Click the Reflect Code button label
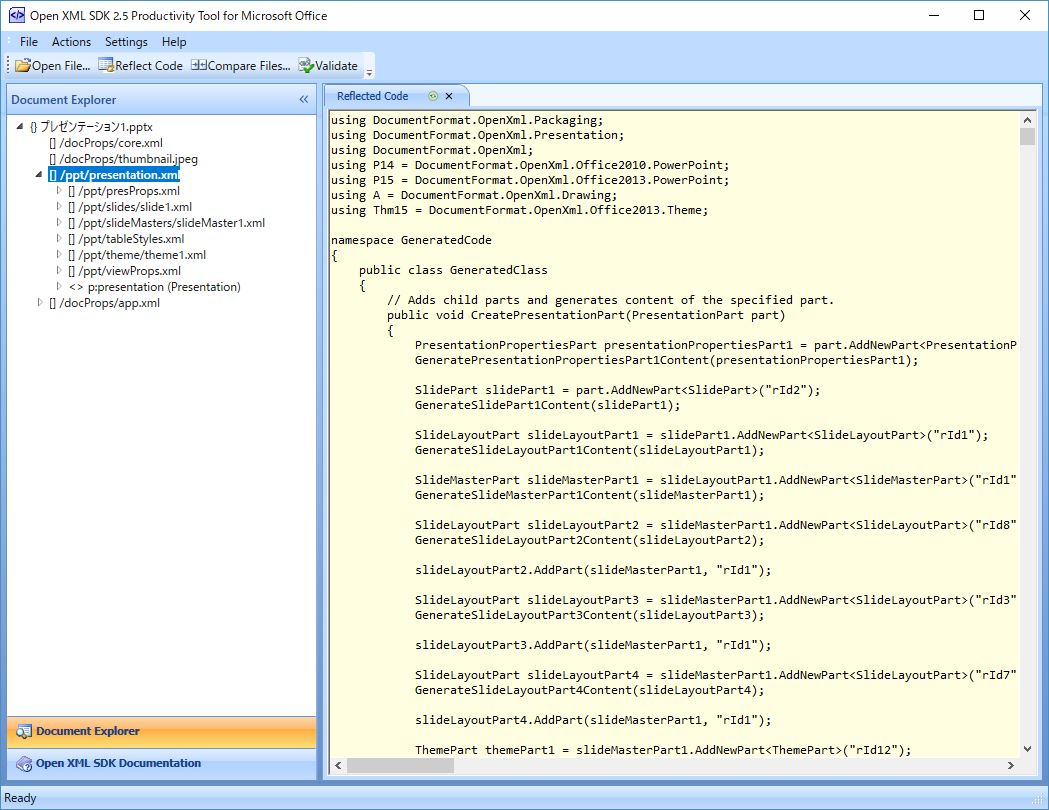Viewport: 1049px width, 810px height. (x=149, y=66)
